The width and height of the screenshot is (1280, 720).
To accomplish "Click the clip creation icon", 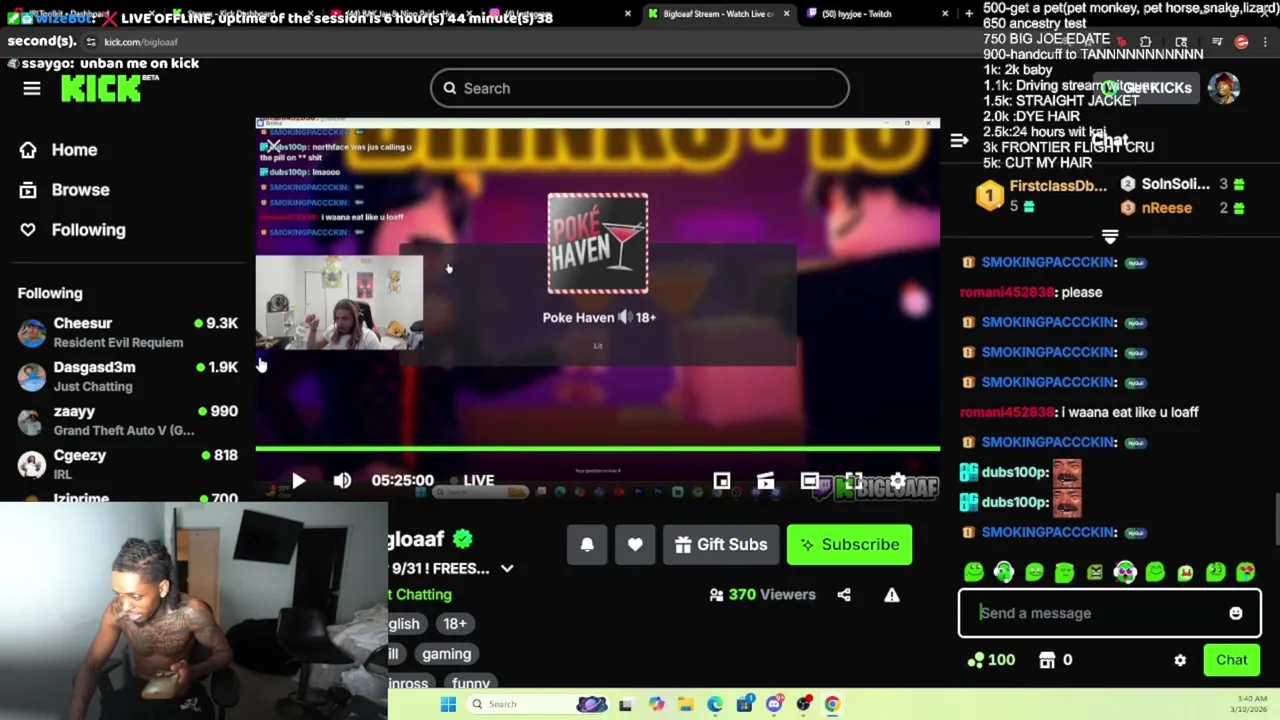I will [x=766, y=481].
